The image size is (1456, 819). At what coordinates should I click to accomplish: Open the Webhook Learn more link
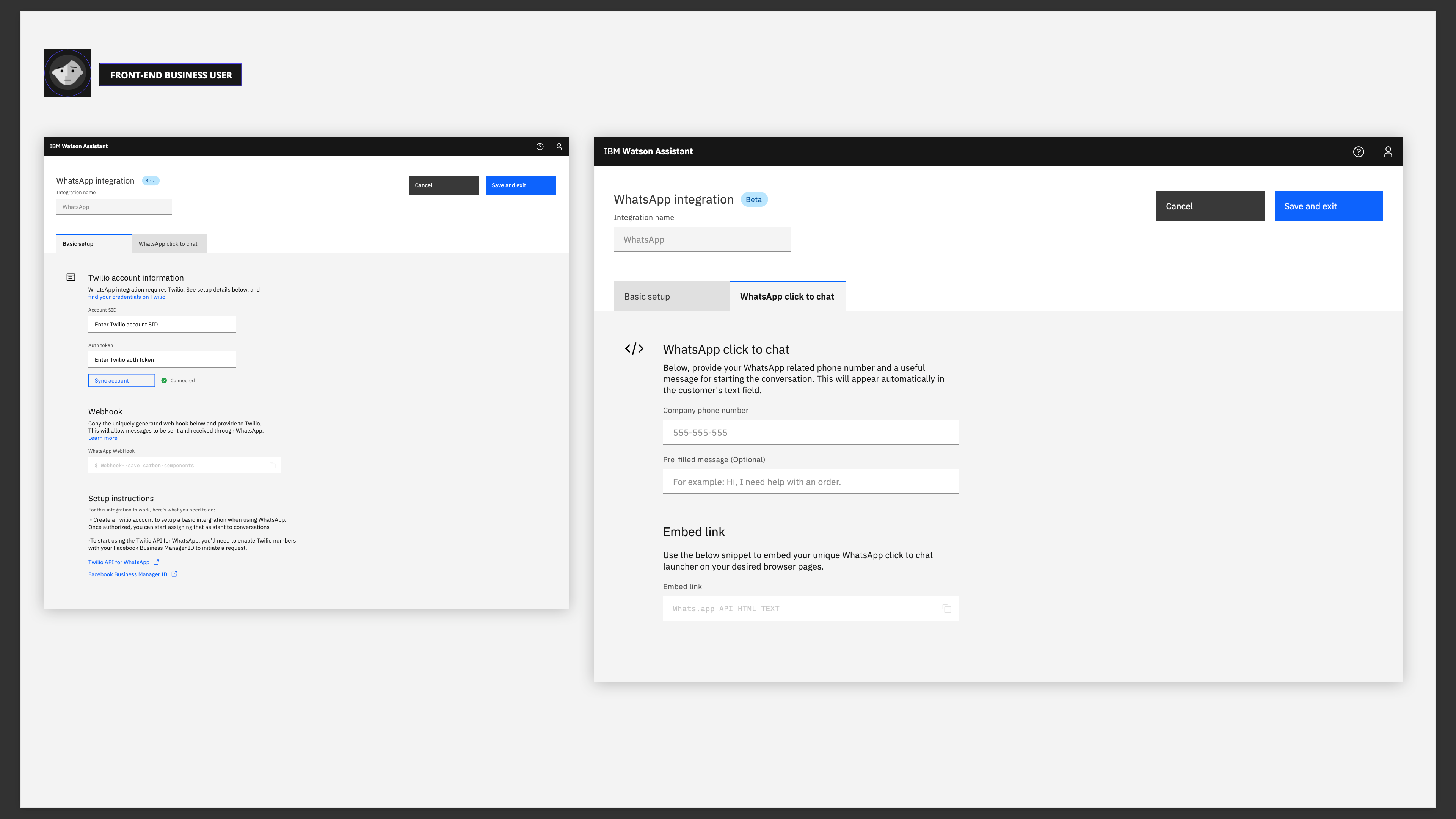pos(103,438)
